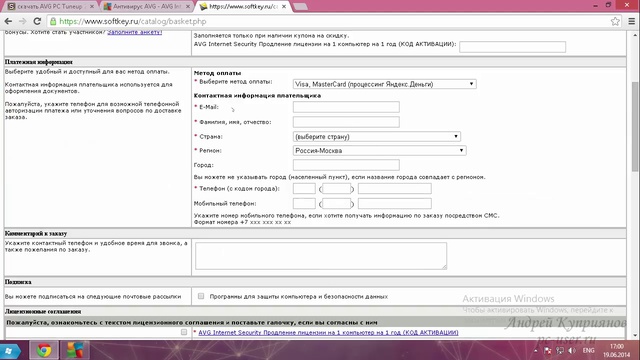Select the softkey.ru basket tab
This screenshot has height=360, width=640.
[x=243, y=7]
